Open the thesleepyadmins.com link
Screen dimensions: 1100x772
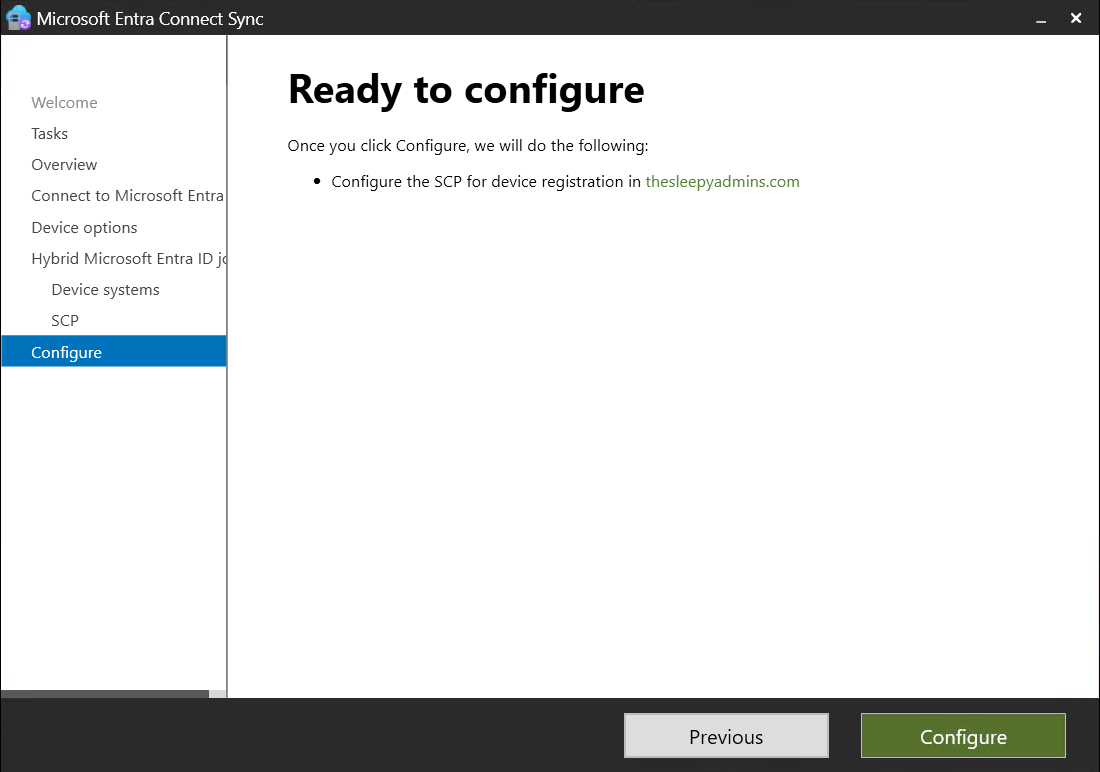[x=722, y=181]
